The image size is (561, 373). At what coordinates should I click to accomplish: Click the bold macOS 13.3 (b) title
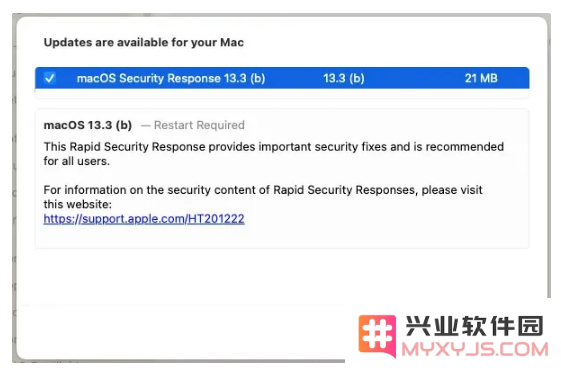88,125
